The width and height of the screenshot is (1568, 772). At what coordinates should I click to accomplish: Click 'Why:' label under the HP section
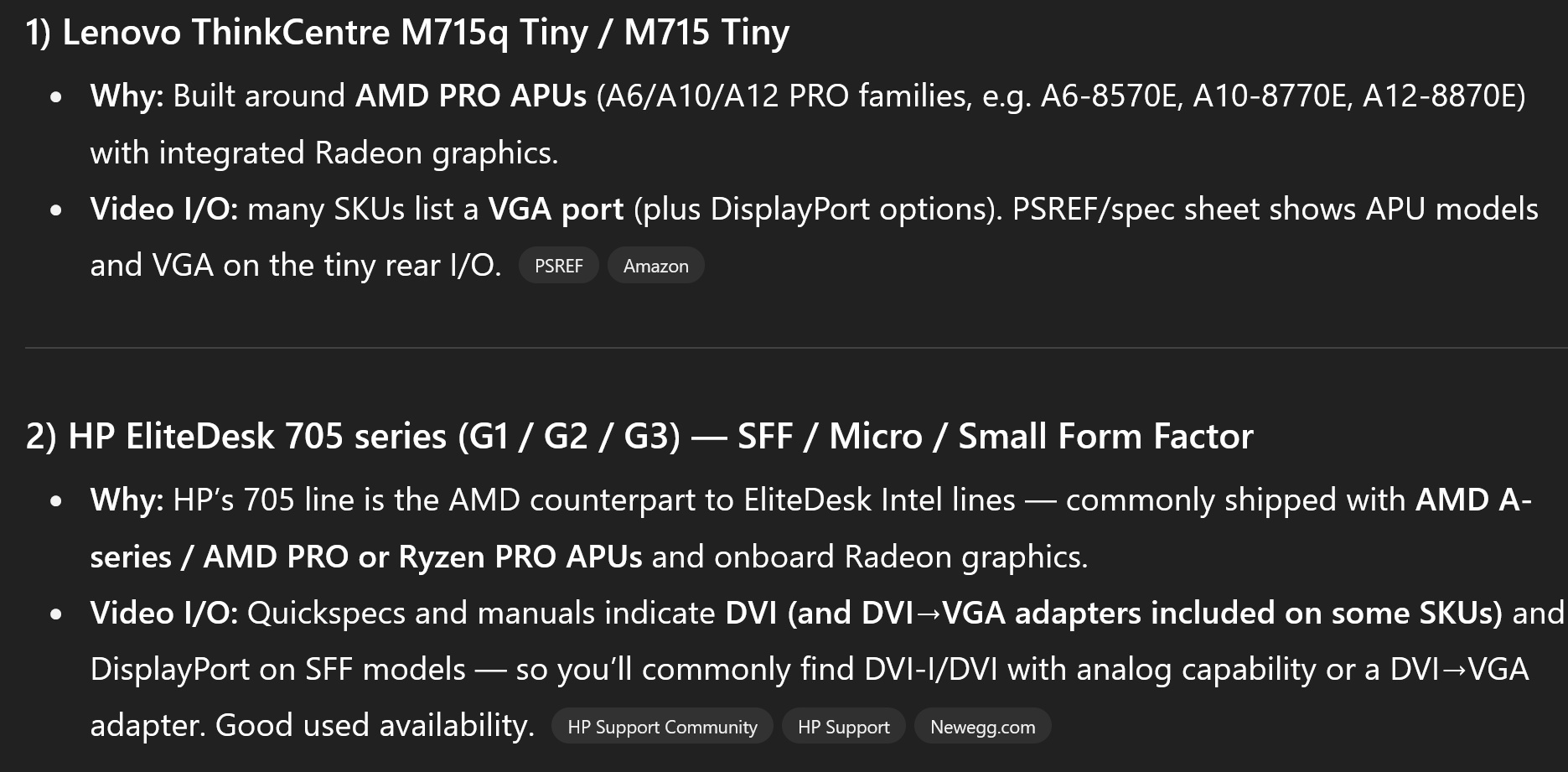(127, 500)
